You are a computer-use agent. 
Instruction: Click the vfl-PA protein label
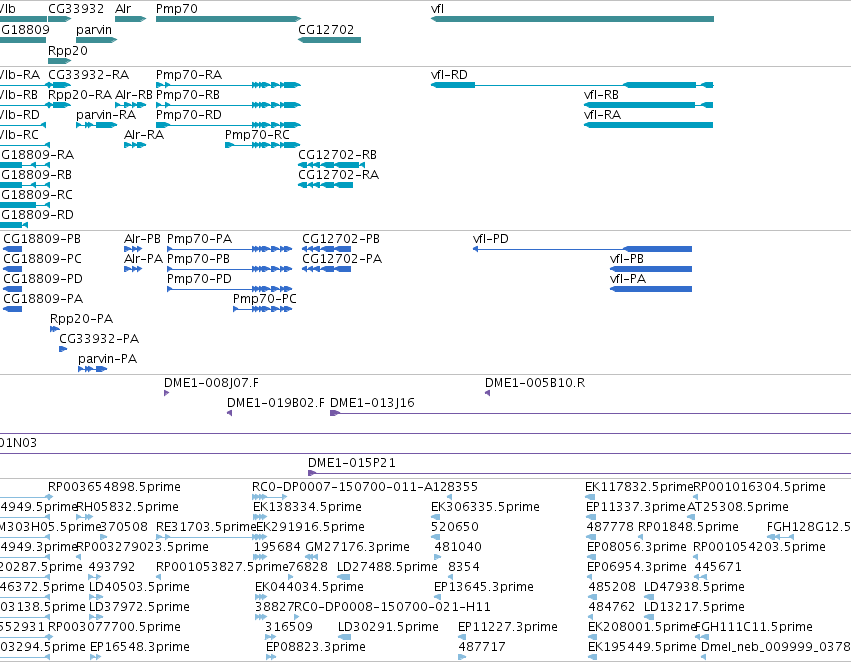click(628, 279)
